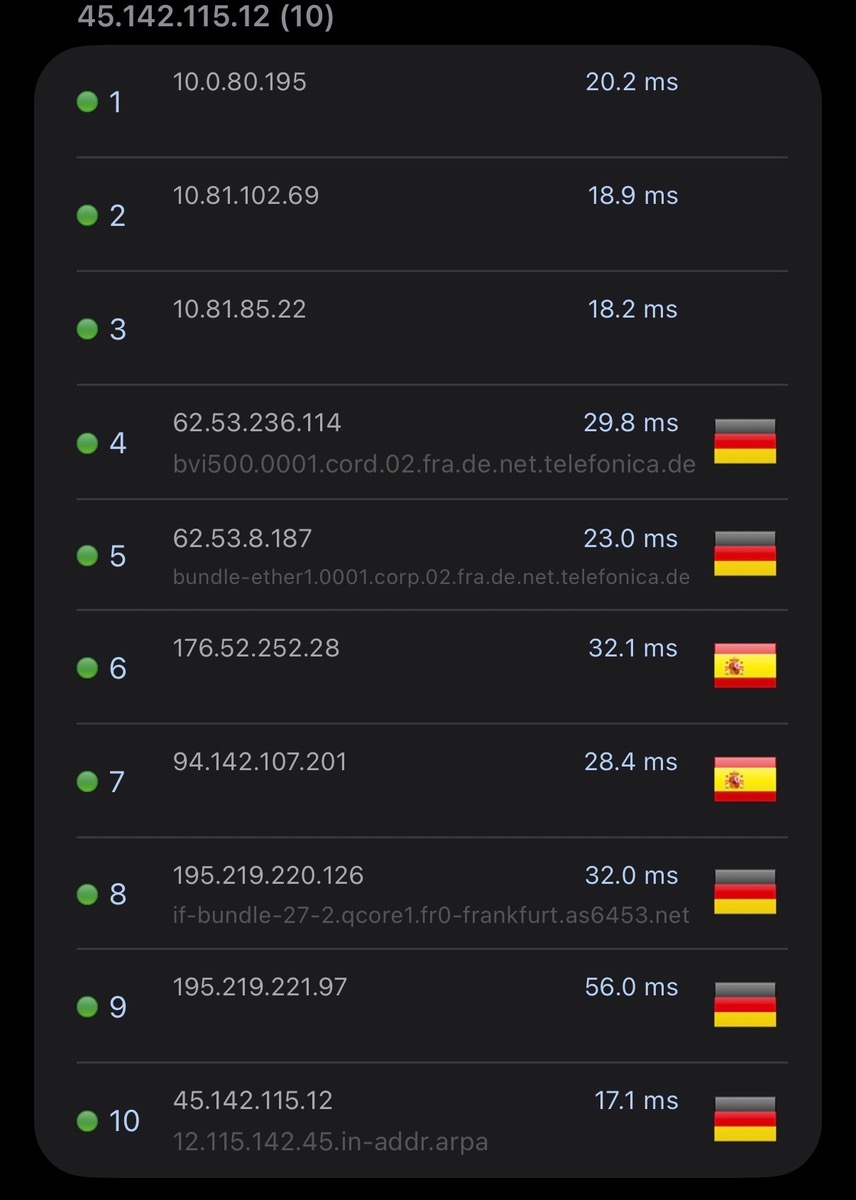
Task: Open hostname bundle-ether1.0001.corp.02 telefonica.de
Action: [x=431, y=577]
